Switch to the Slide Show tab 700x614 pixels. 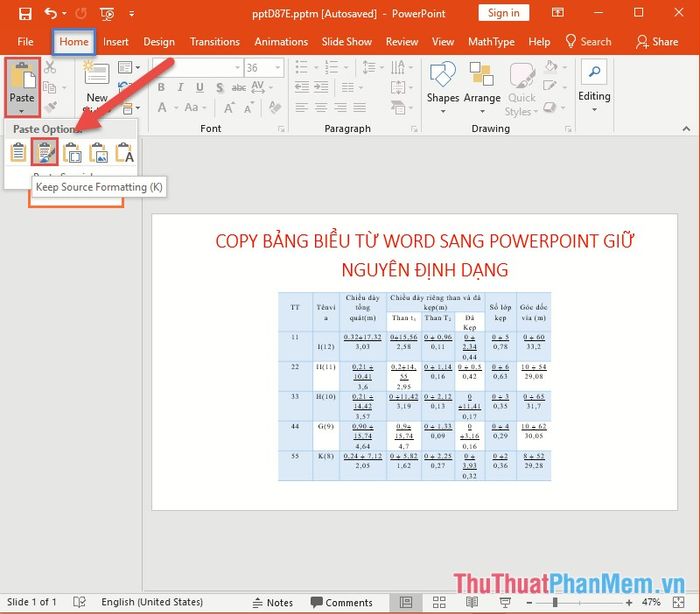347,42
